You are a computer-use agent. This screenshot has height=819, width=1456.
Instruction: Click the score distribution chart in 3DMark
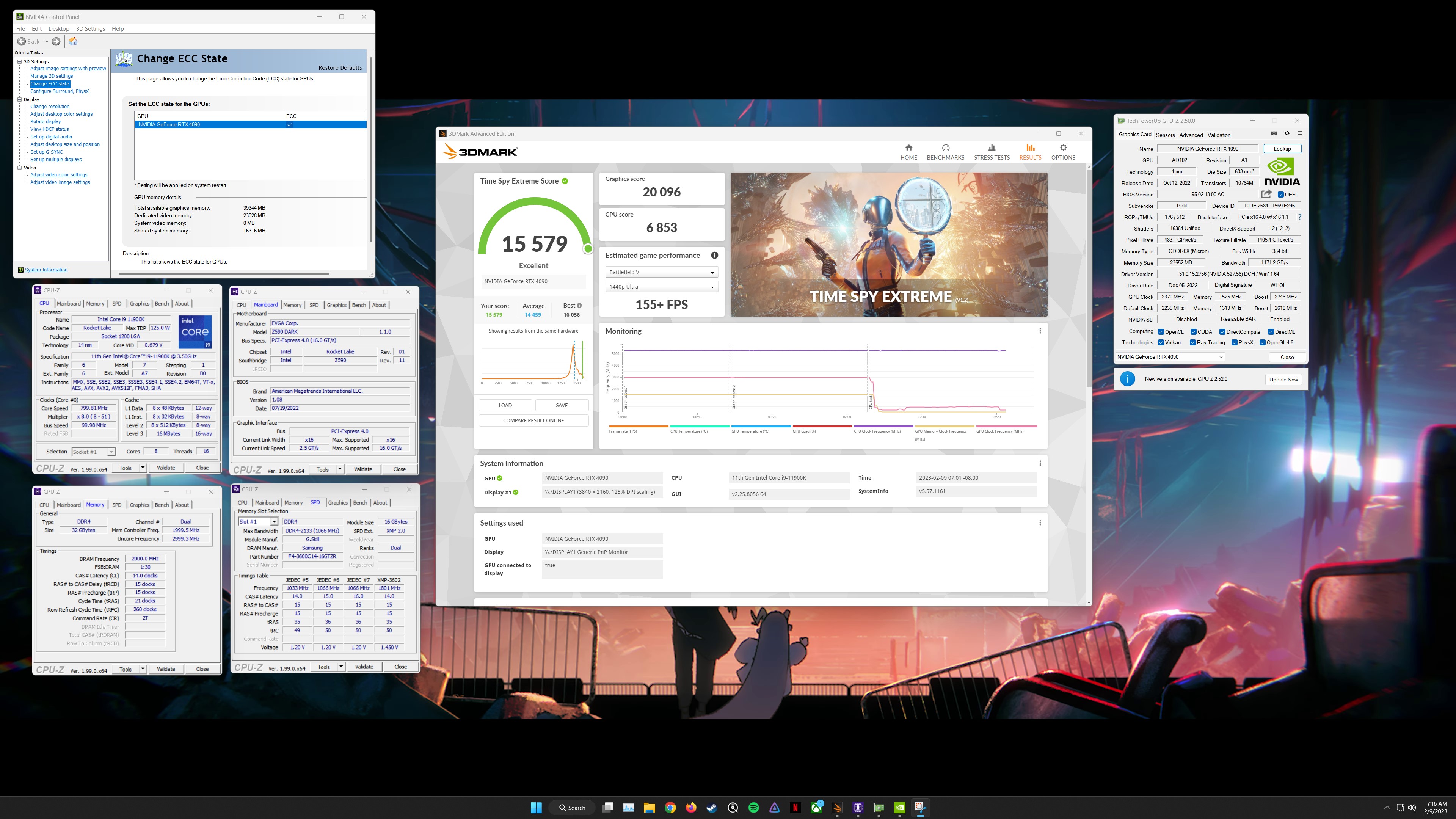click(x=533, y=362)
